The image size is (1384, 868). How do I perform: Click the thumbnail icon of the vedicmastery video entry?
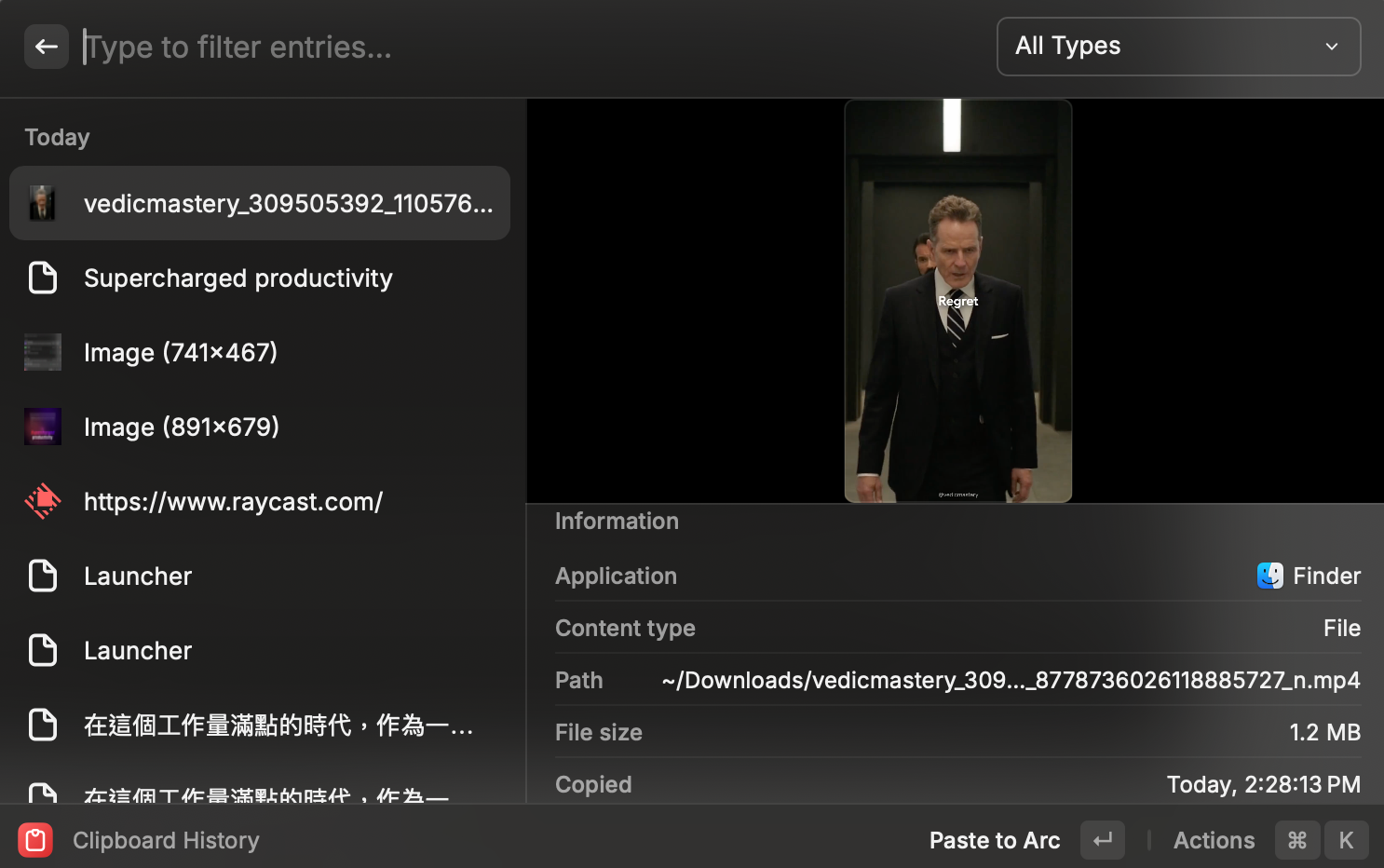pos(42,203)
